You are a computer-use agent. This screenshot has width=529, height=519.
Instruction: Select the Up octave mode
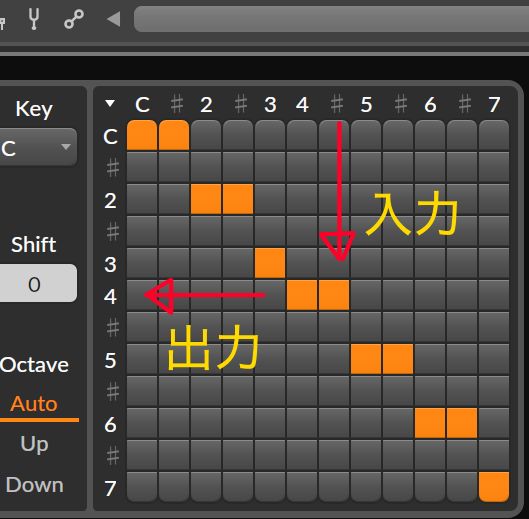tap(34, 444)
